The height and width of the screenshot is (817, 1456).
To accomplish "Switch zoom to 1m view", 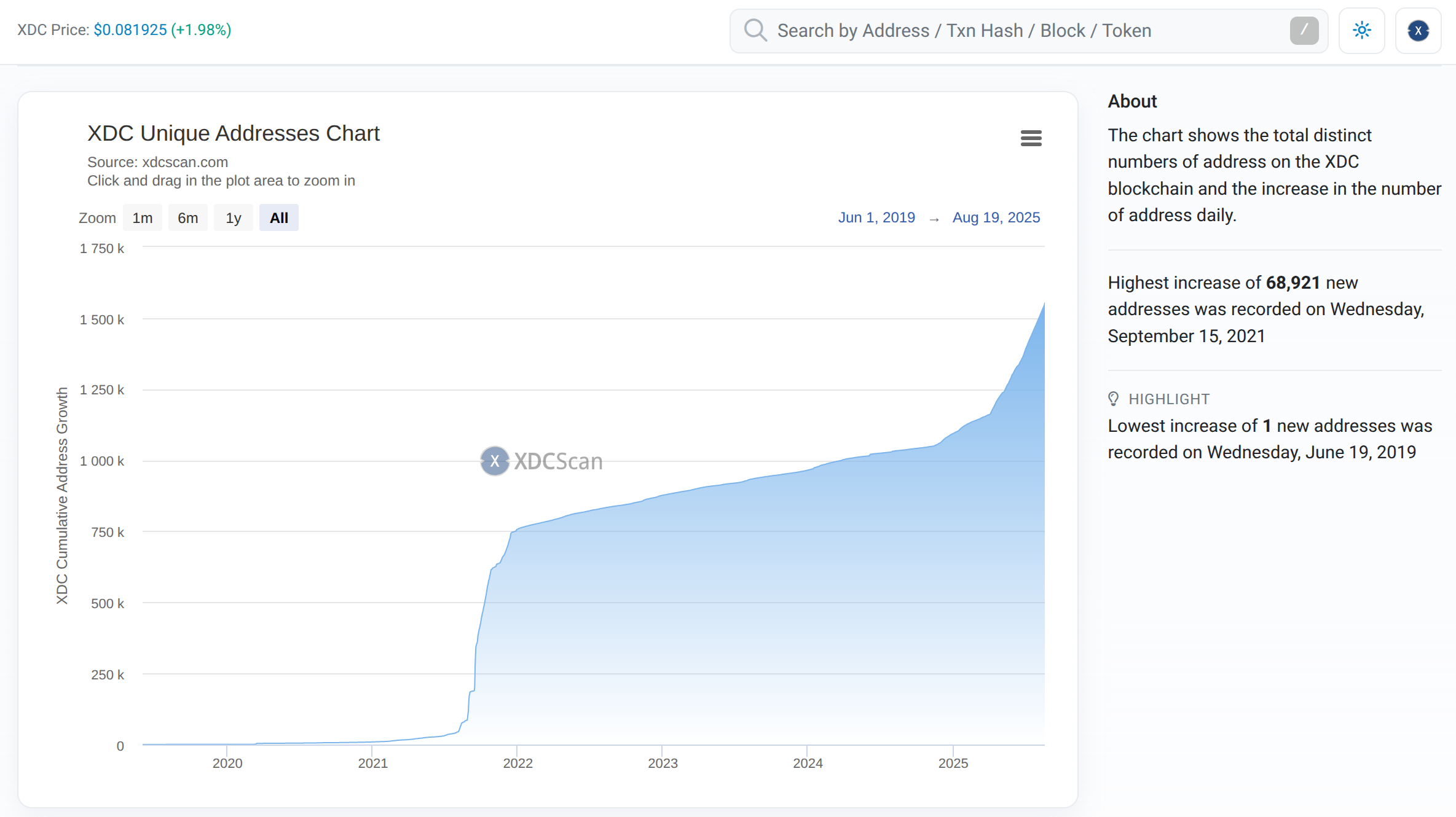I will (142, 217).
